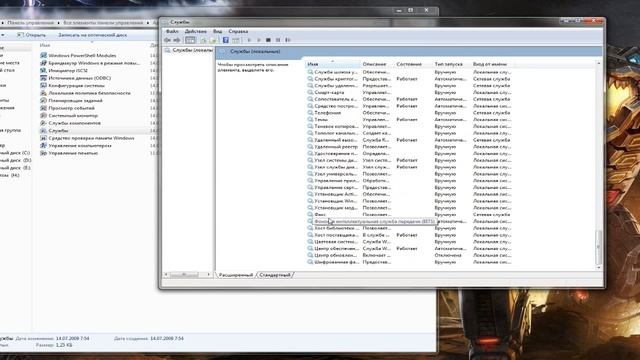Click the Back arrow in Services toolbar
The image size is (640, 360).
167,40
